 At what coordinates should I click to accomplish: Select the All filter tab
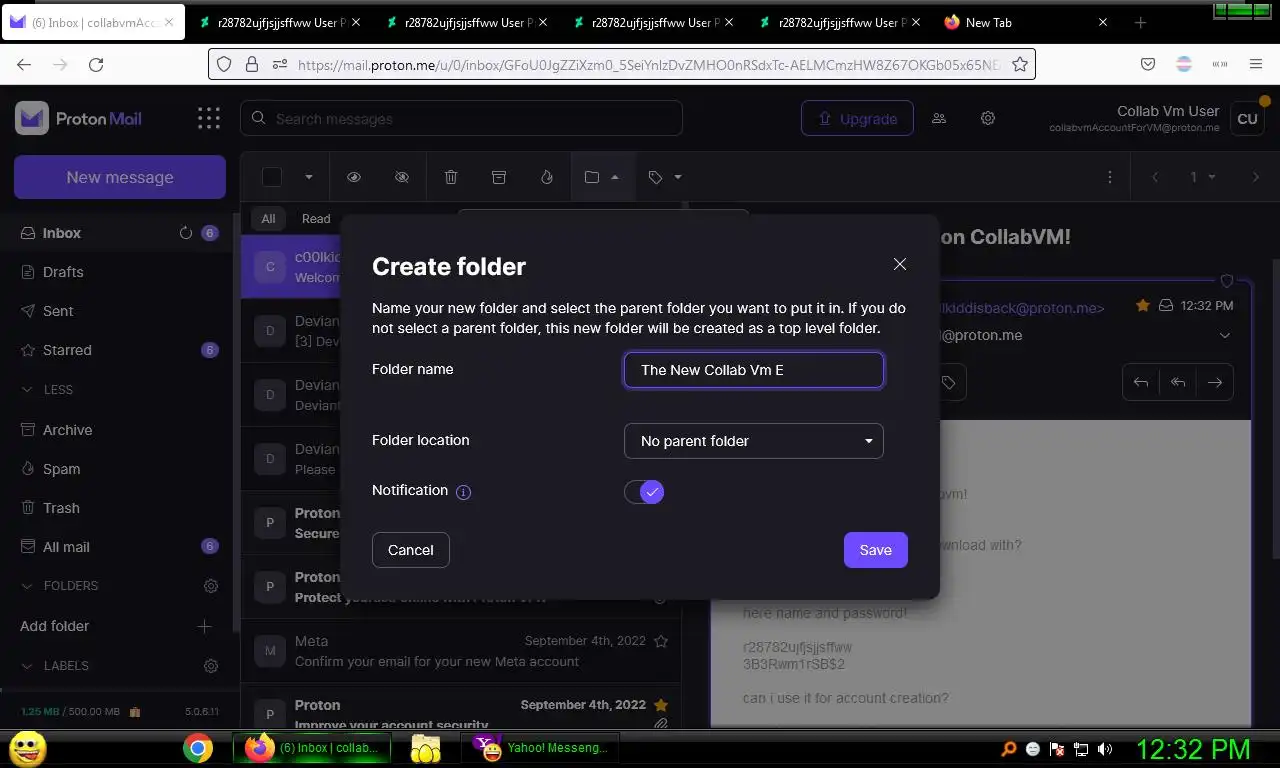268,218
